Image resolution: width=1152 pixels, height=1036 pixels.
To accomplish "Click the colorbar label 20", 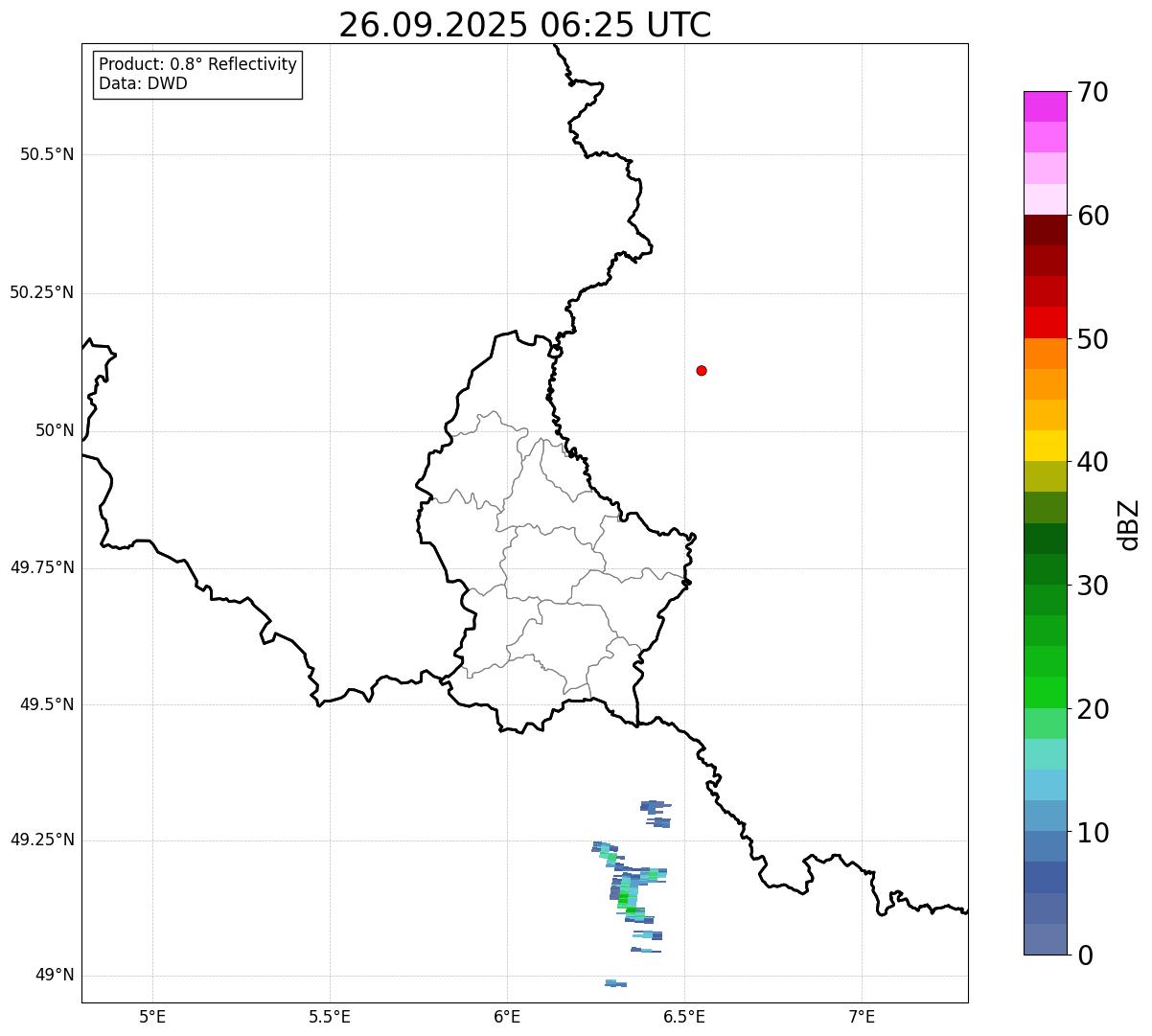I will coord(1093,709).
